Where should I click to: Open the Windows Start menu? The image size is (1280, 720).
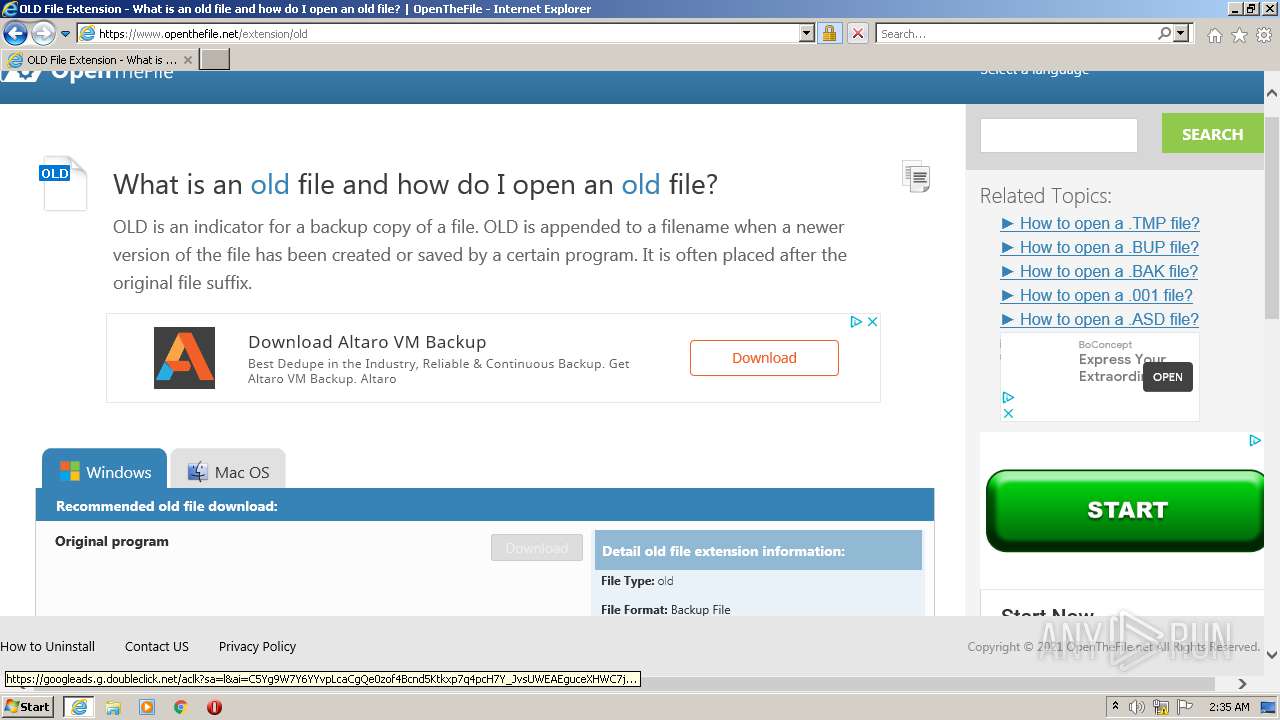(x=28, y=706)
